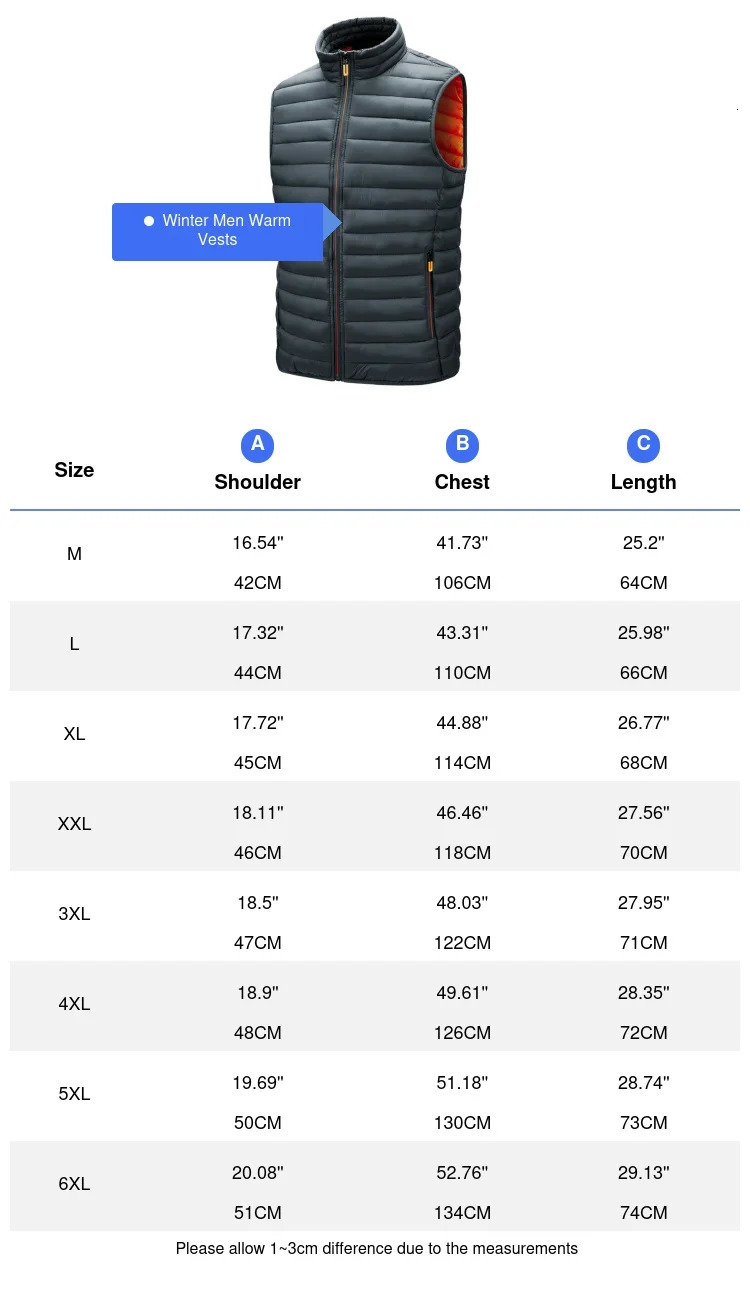The width and height of the screenshot is (750, 1300).
Task: Click the 134CM chest value for 6XL
Action: point(462,1213)
